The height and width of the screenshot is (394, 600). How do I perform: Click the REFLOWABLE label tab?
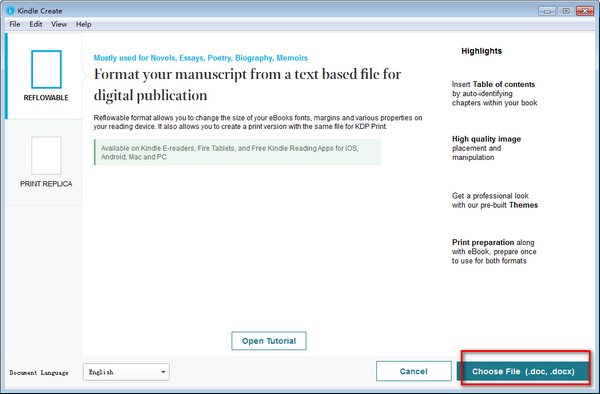point(46,98)
